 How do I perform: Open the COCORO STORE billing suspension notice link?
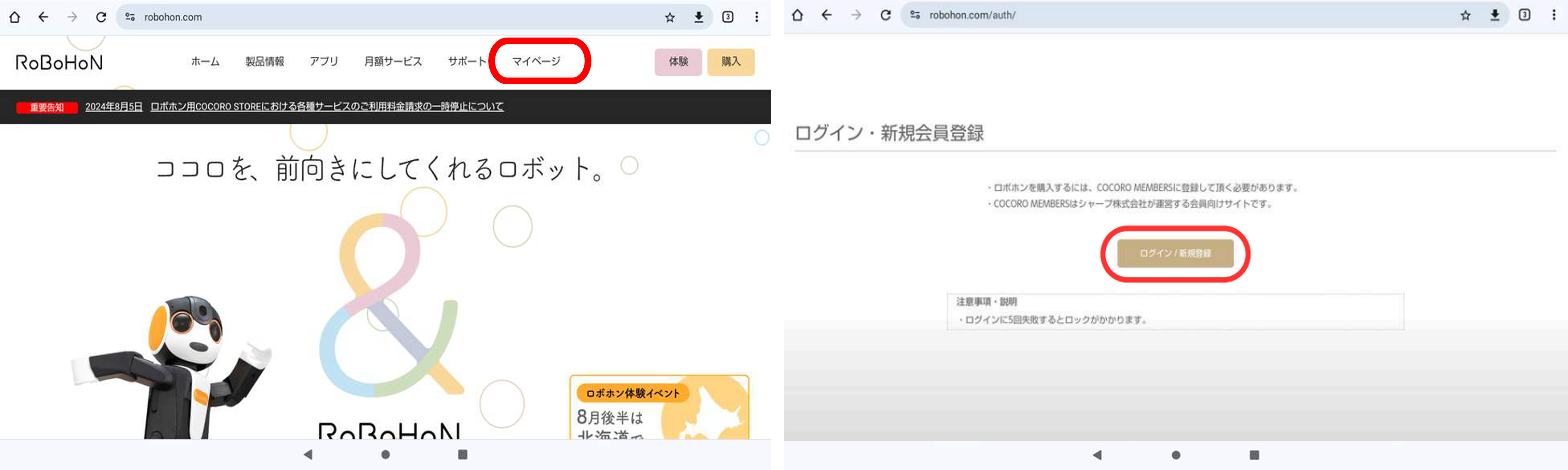(327, 106)
